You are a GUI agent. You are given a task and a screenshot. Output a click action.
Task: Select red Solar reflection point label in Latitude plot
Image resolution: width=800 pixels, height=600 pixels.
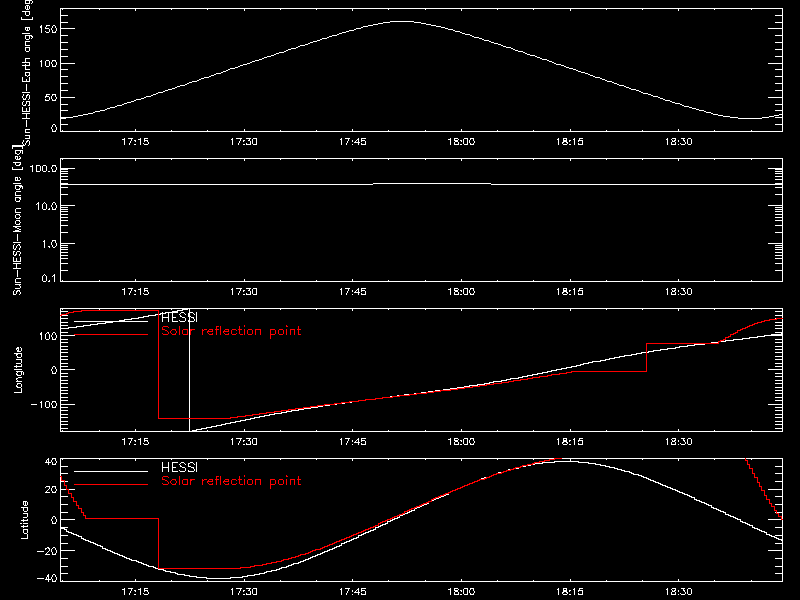[x=231, y=481]
